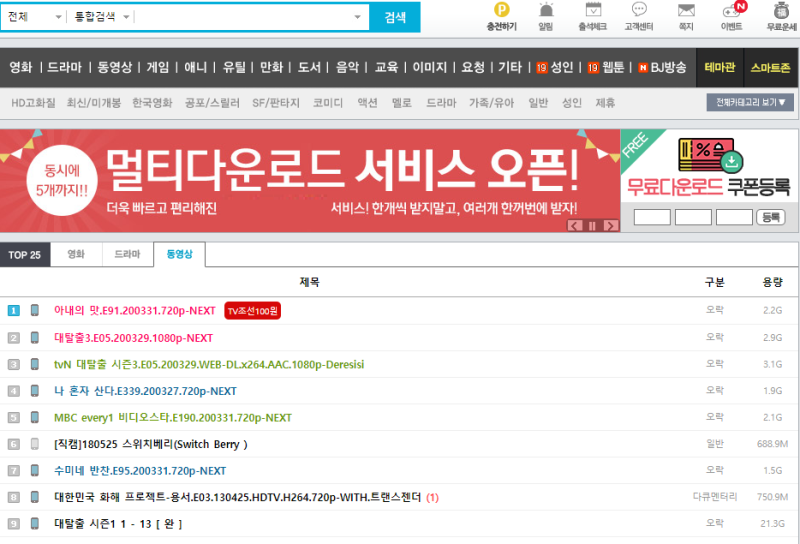This screenshot has width=800, height=544.
Task: Open 수미네 반찬.E95 title link
Action: click(x=140, y=471)
